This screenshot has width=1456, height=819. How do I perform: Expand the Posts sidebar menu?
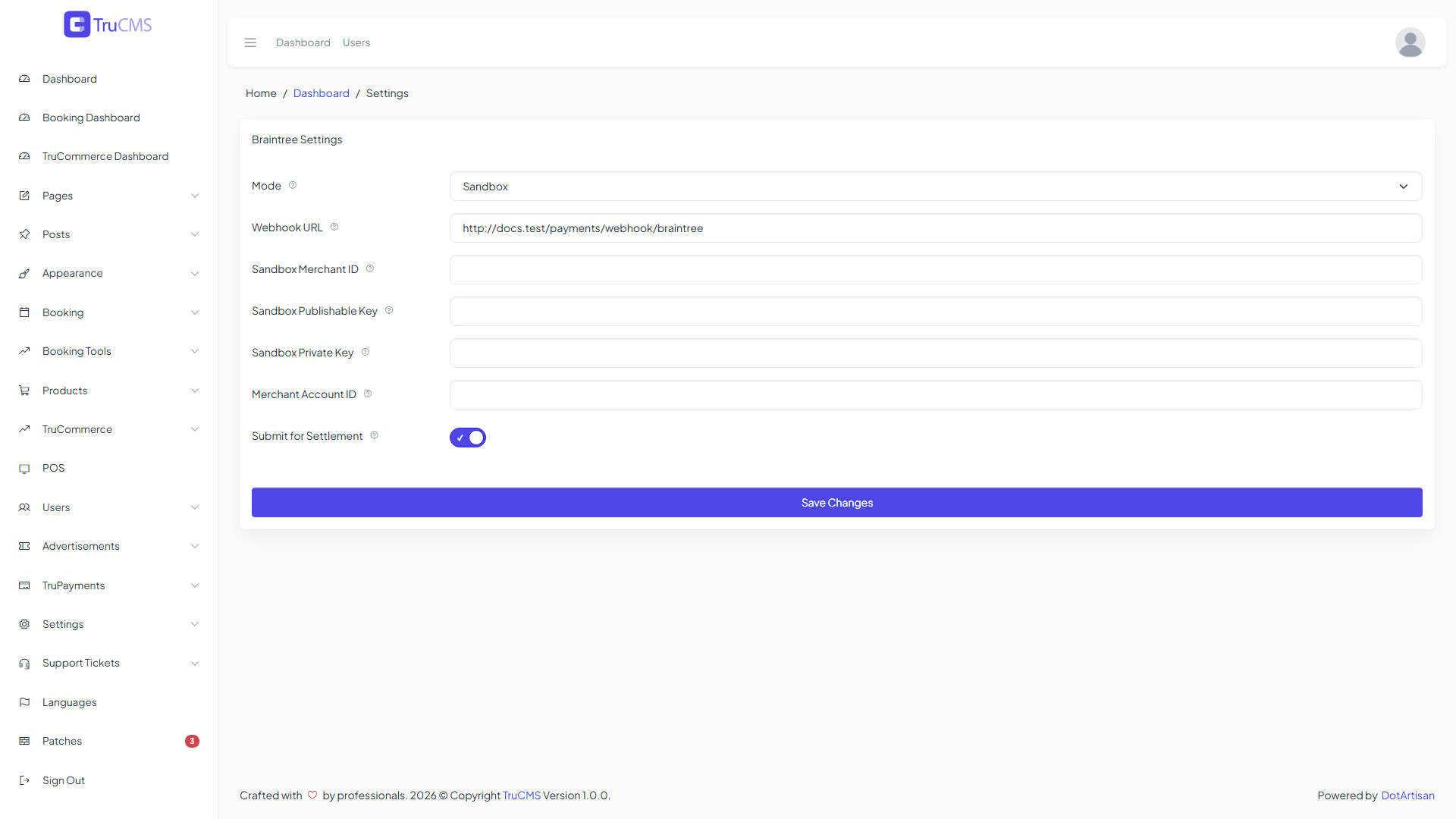[x=109, y=234]
